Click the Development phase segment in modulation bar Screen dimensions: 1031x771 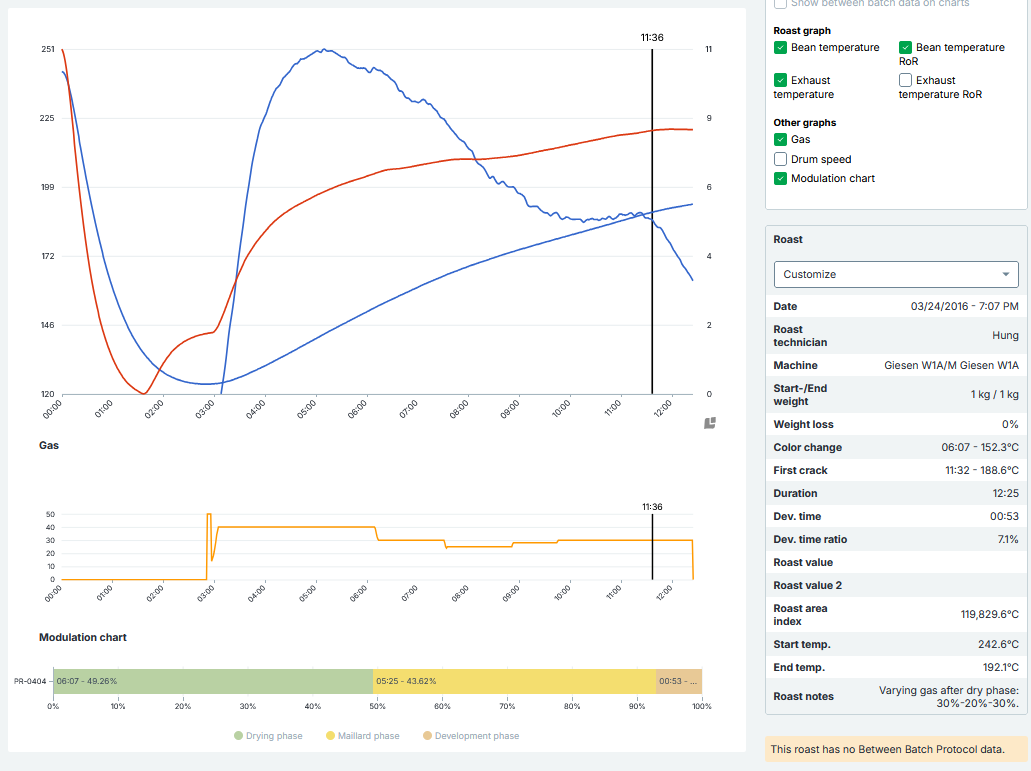679,681
